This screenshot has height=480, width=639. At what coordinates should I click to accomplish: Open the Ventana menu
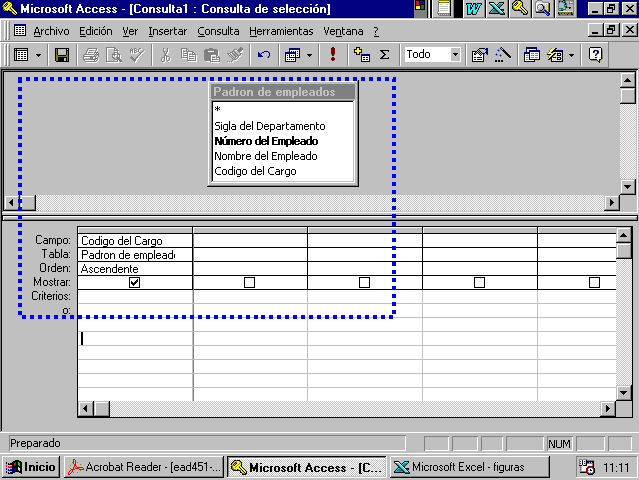(343, 31)
